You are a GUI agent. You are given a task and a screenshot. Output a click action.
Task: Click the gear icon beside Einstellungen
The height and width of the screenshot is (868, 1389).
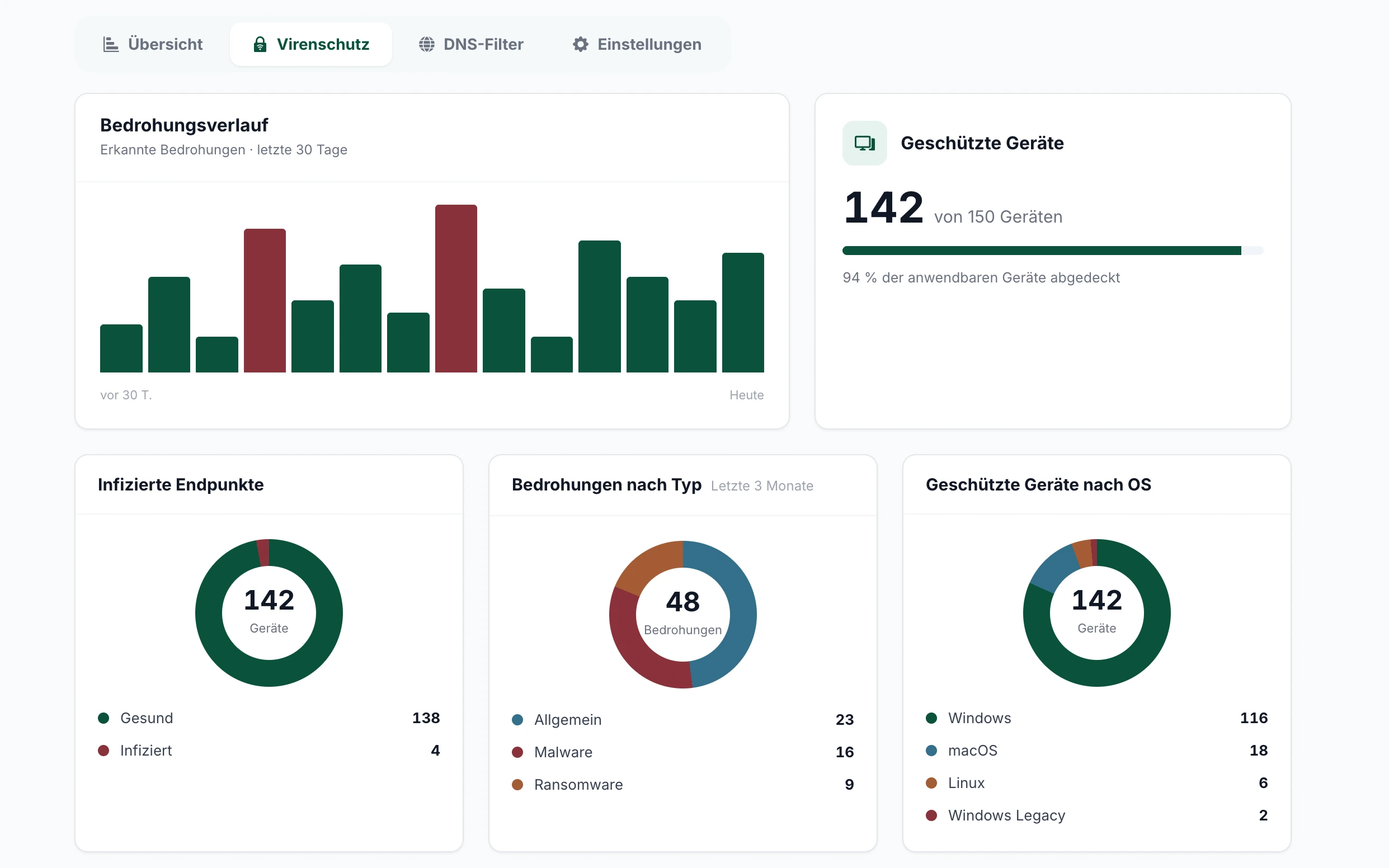tap(580, 44)
